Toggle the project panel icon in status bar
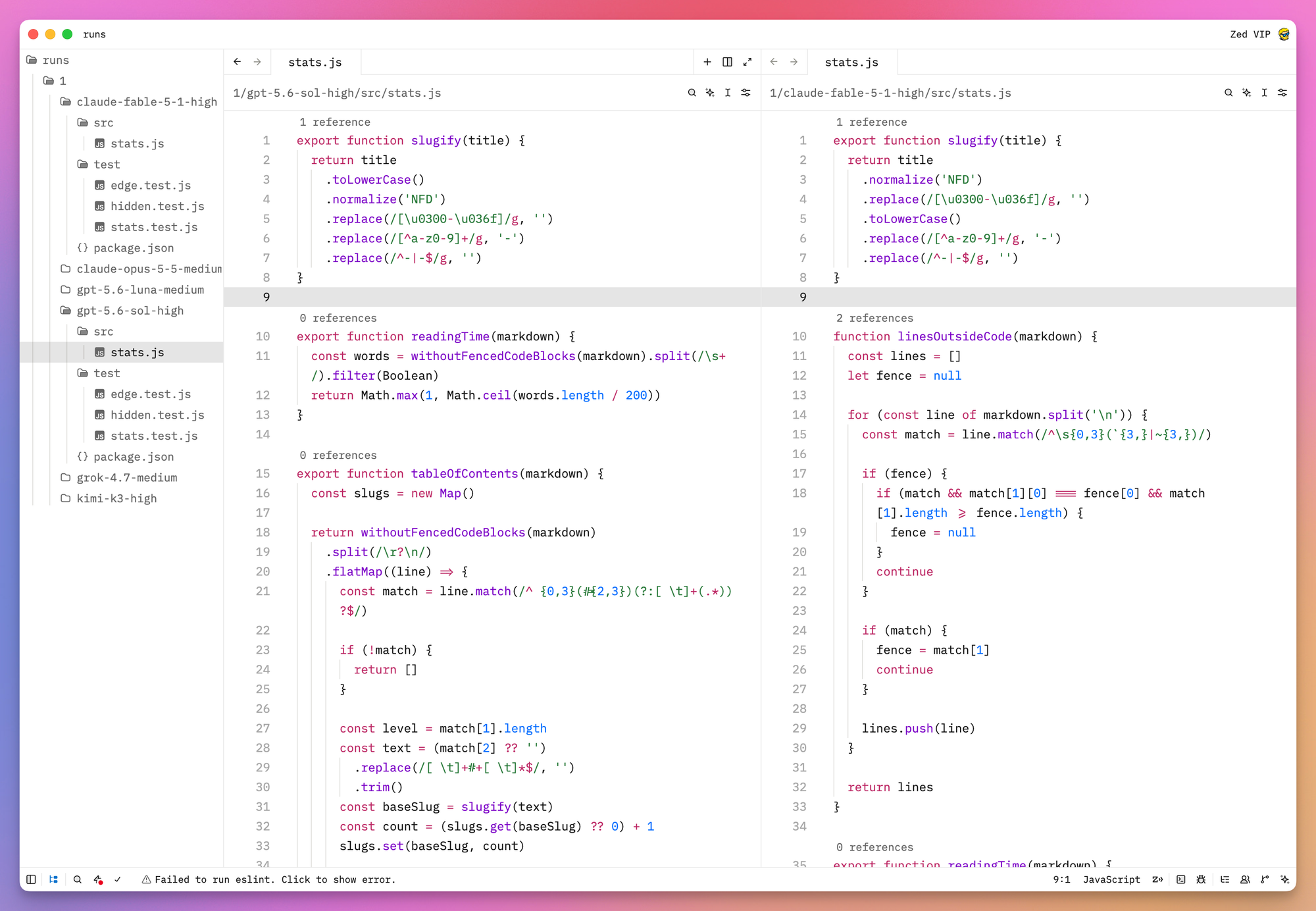1316x911 pixels. pyautogui.click(x=54, y=879)
